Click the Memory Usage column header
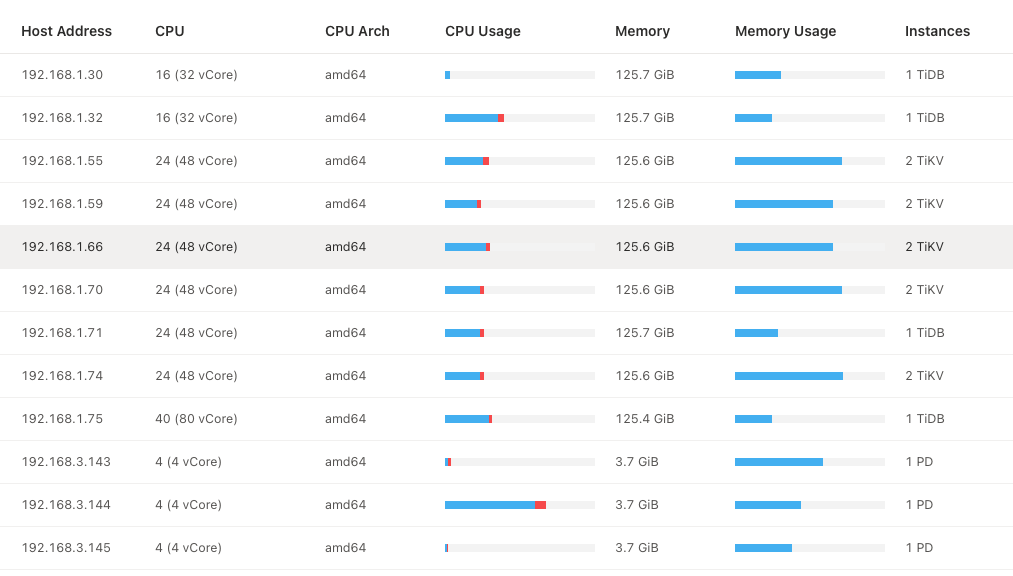The width and height of the screenshot is (1013, 576). tap(785, 31)
